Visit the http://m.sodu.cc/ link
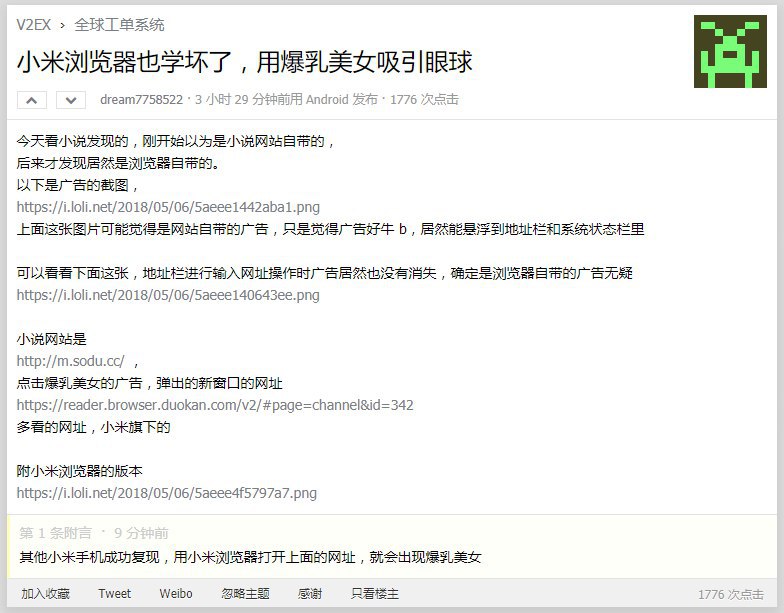The height and width of the screenshot is (613, 784). coord(70,361)
